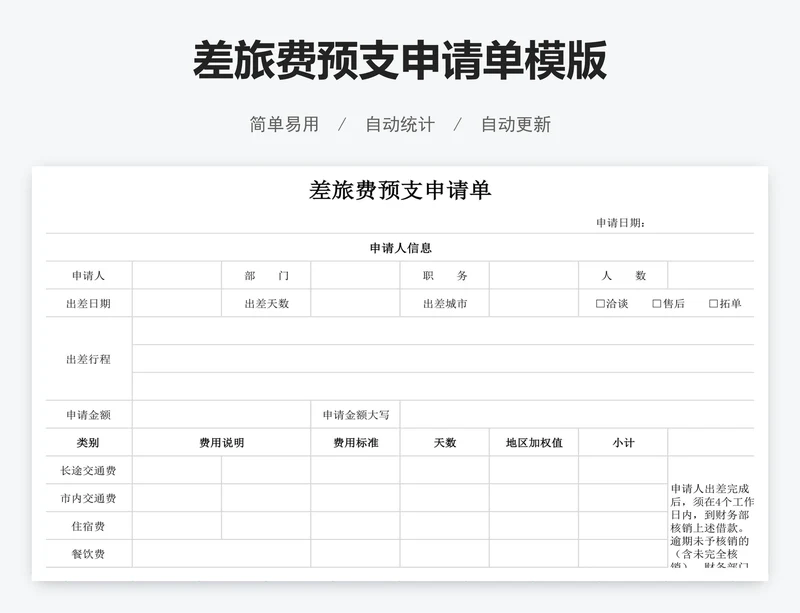Image resolution: width=800 pixels, height=613 pixels.
Task: Select the 住宿费 row label
Action: 88,526
